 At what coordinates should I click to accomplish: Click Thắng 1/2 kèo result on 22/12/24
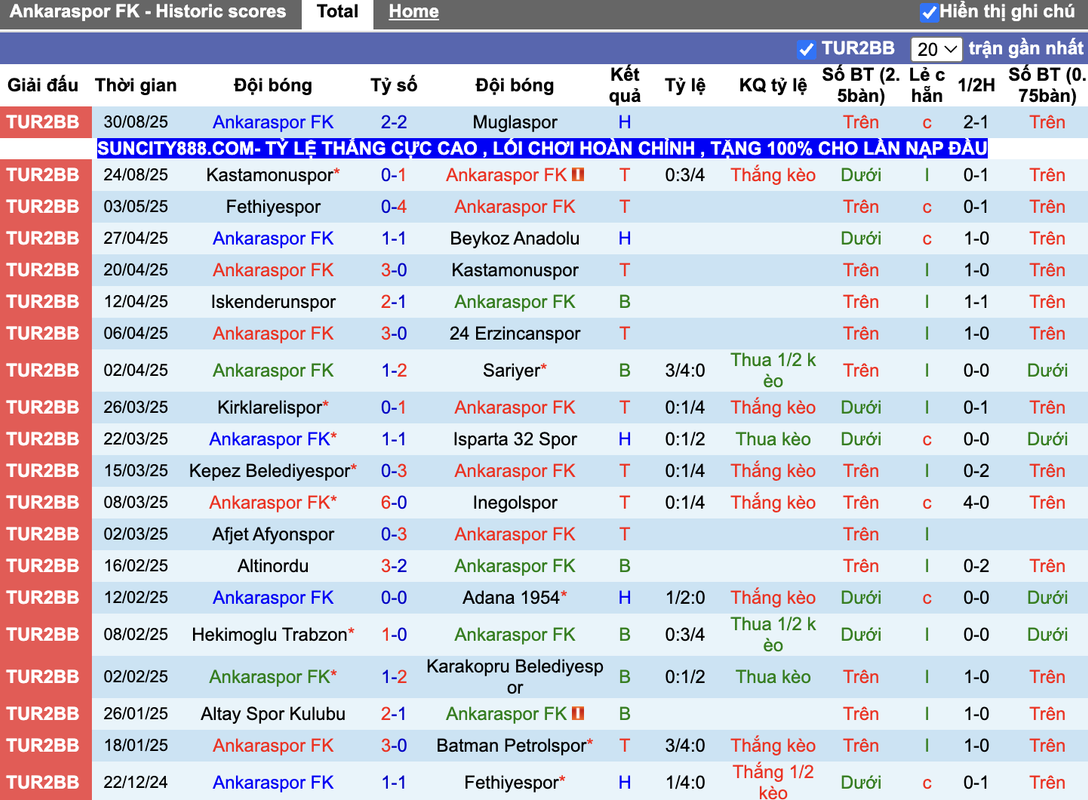[773, 783]
